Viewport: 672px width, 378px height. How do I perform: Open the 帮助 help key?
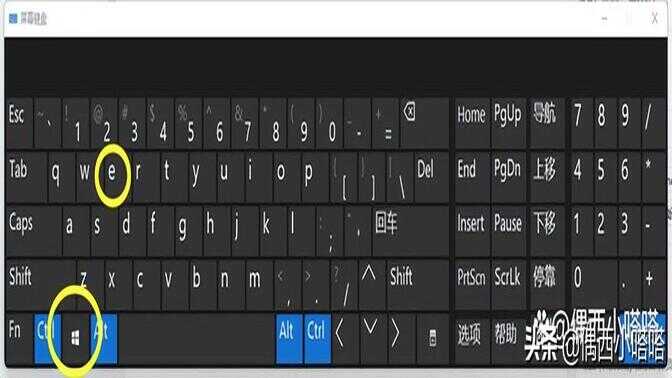[x=506, y=334]
